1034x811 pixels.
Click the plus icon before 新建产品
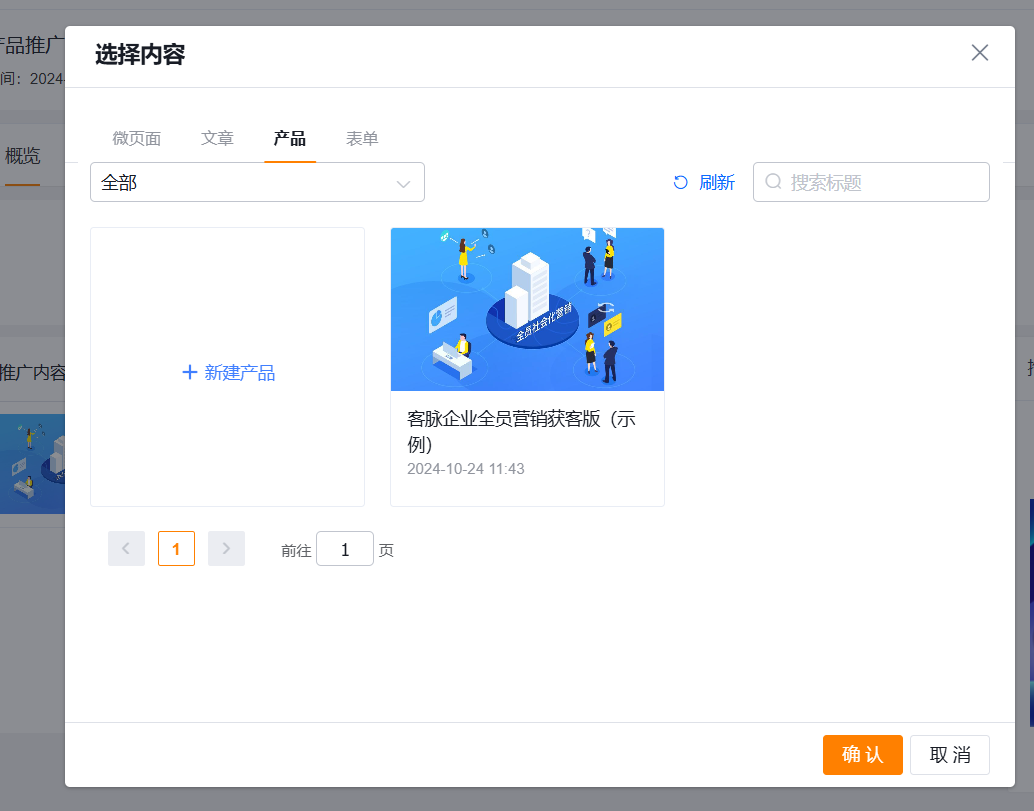(189, 373)
